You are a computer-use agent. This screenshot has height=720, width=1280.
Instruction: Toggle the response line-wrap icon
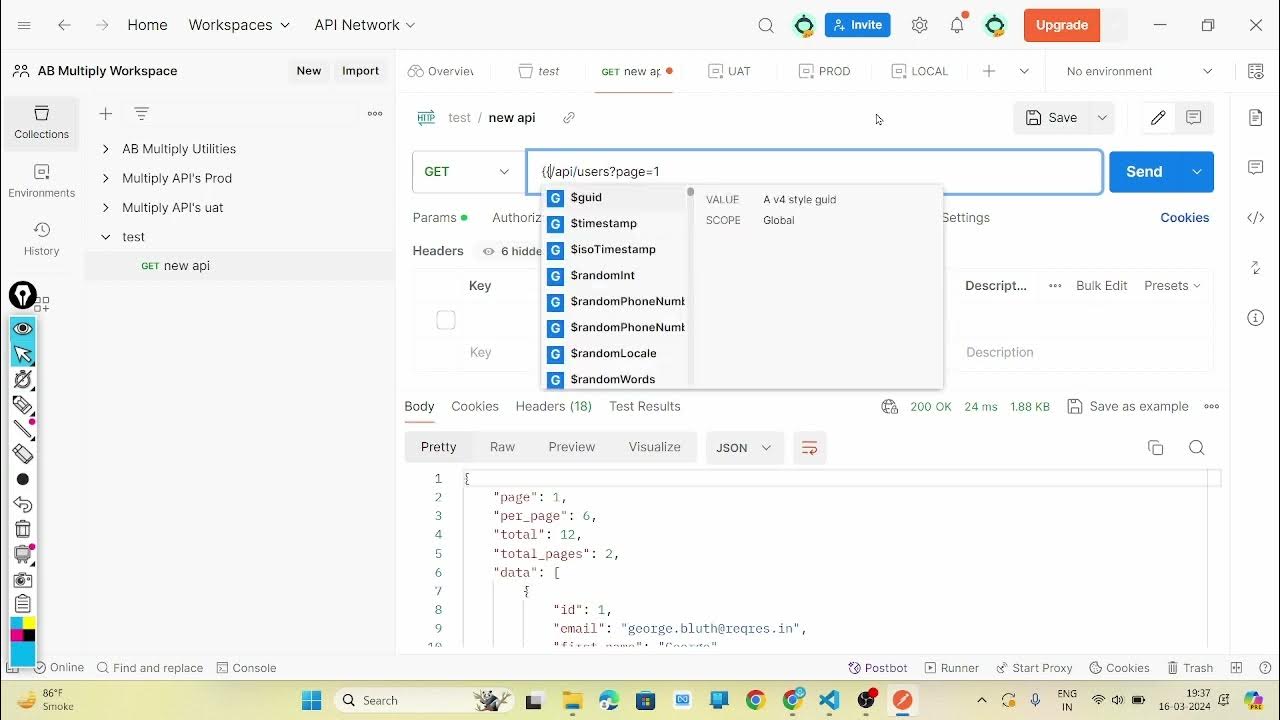tap(810, 448)
